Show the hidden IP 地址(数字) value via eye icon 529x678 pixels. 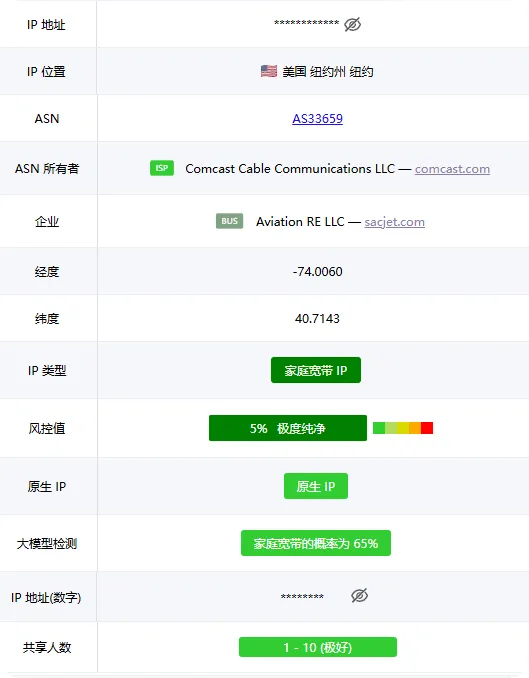[x=359, y=595]
